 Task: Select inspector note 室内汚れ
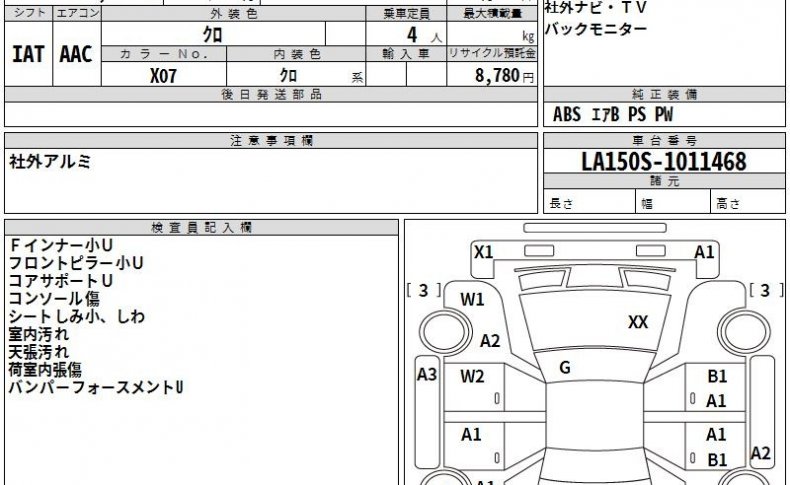(38, 334)
